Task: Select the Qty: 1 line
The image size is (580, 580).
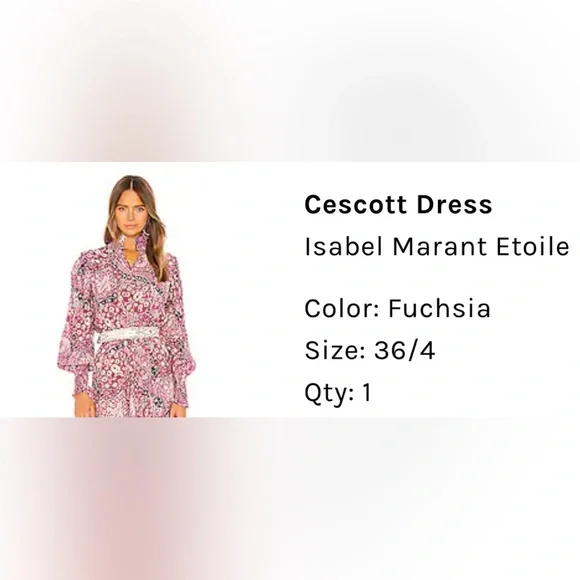Action: coord(338,393)
